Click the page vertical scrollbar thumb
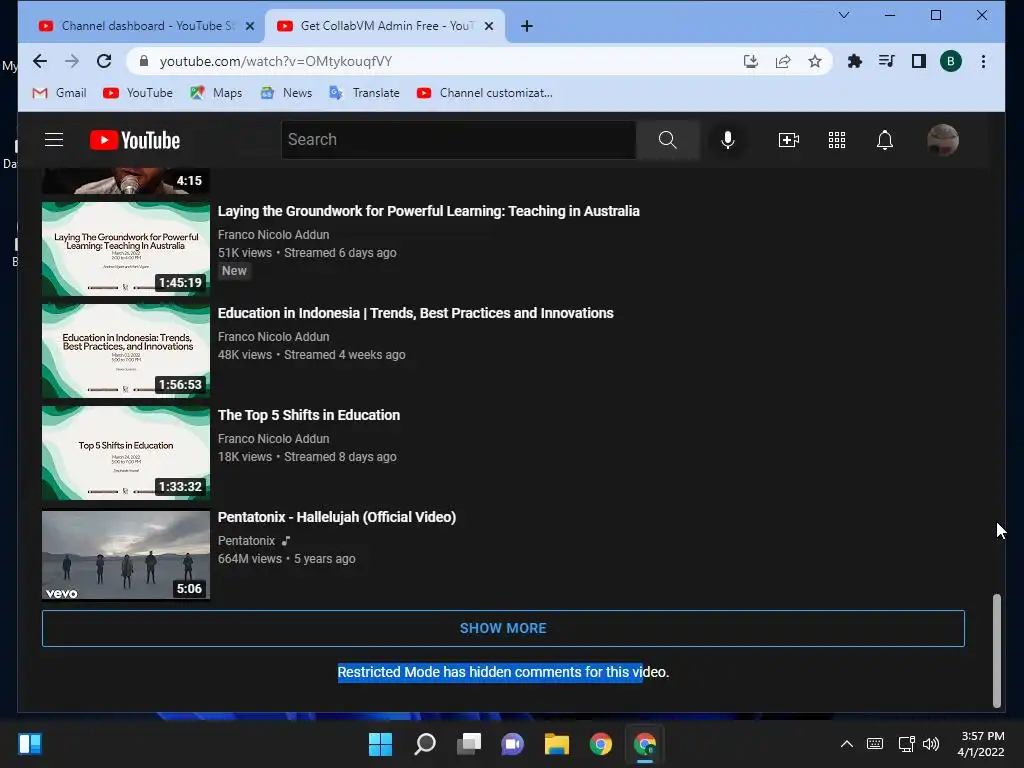 (x=997, y=650)
